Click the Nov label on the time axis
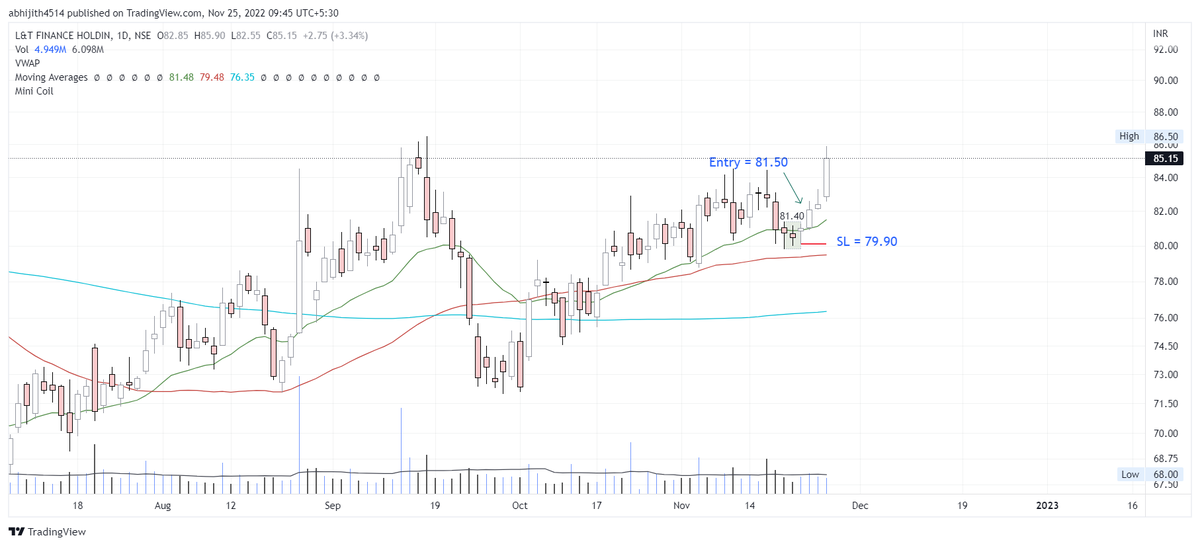 682,506
